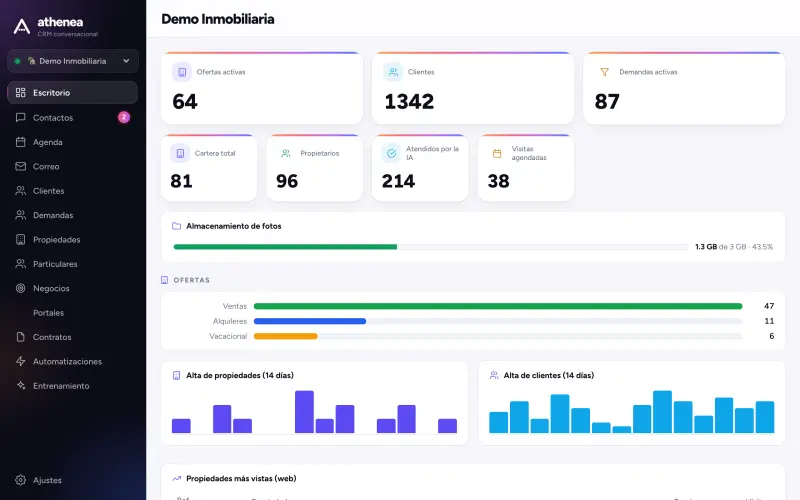The image size is (800, 500).
Task: Click the Propiedades building icon in sidebar
Action: click(20, 239)
